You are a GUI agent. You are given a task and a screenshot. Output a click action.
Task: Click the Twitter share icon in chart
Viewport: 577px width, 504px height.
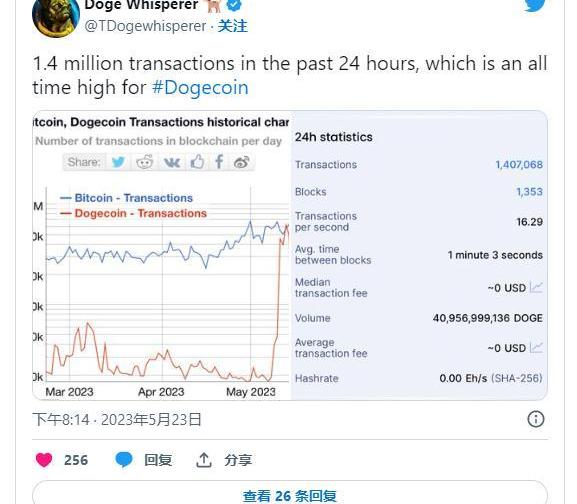118,162
